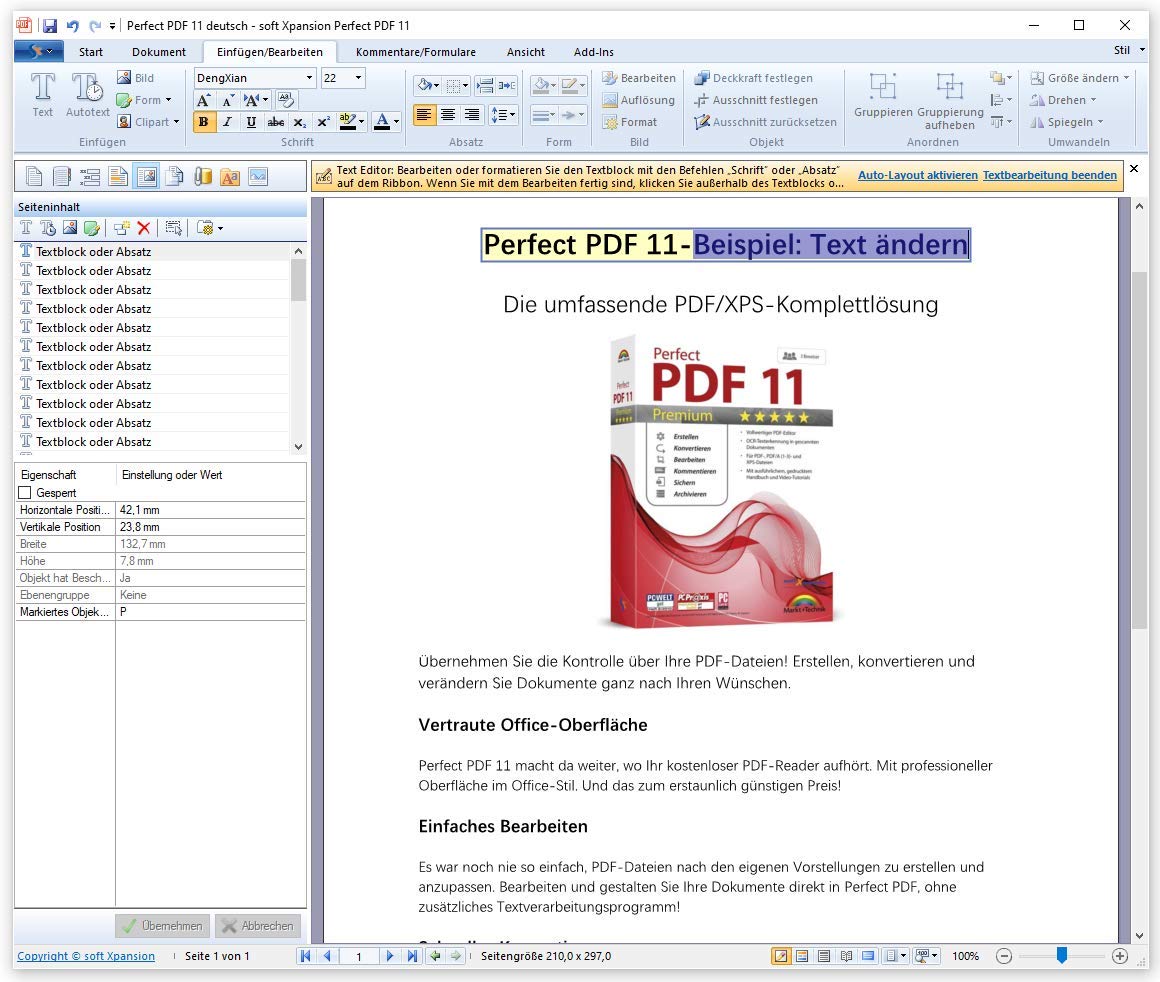Open the Add-Ins tab
Screen dimensions: 1160x982
594,52
